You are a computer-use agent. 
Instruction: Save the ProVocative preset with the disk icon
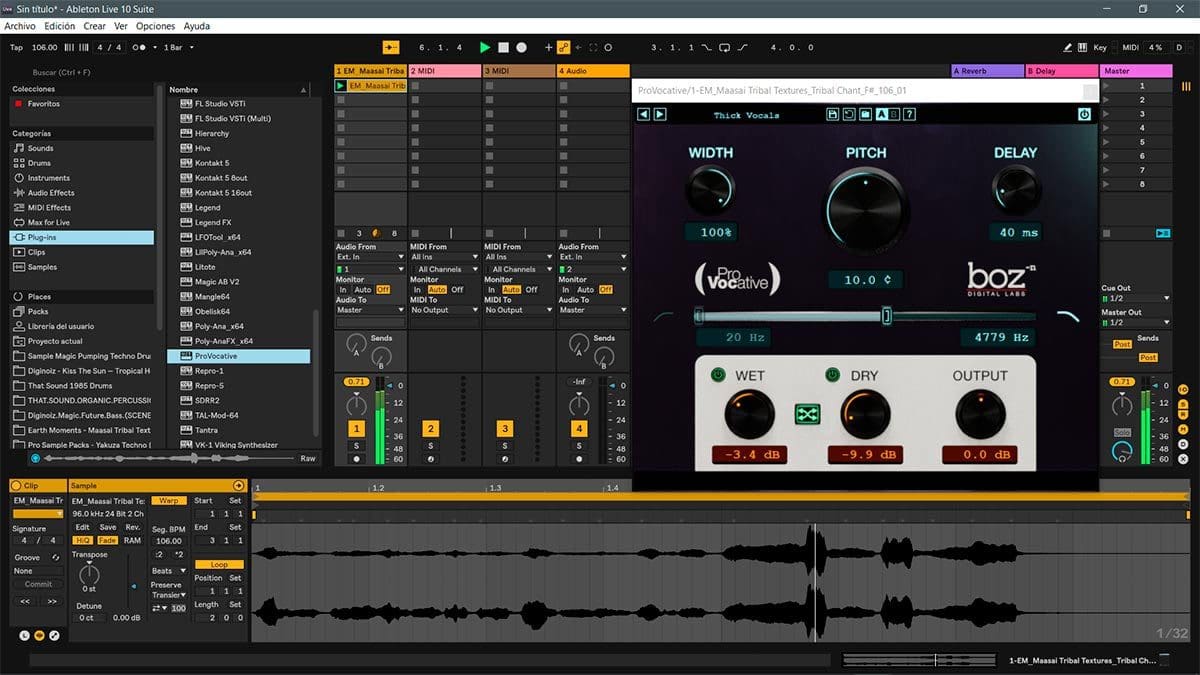click(x=832, y=115)
